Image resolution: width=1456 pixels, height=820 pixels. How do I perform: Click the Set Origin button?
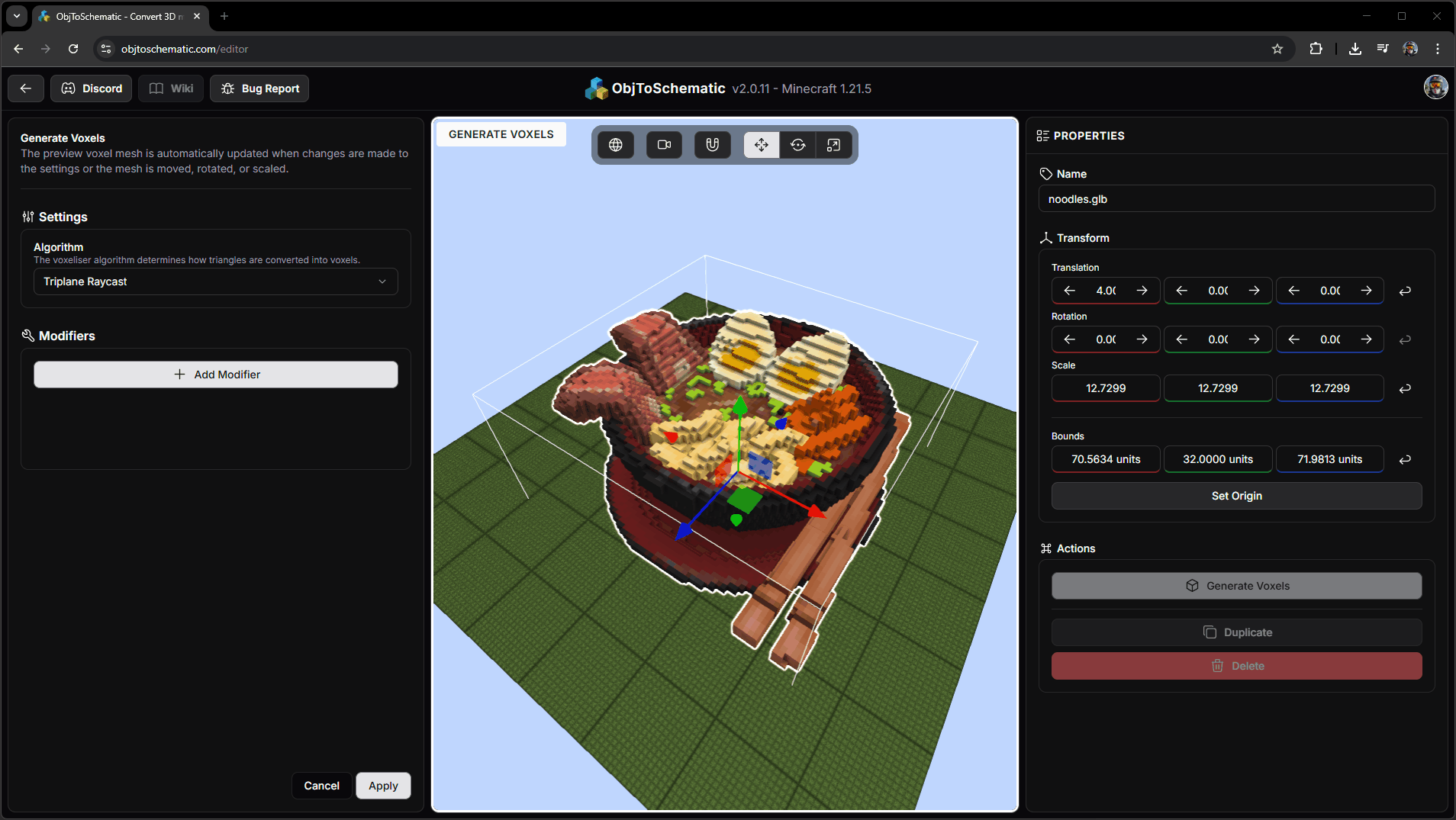pyautogui.click(x=1236, y=496)
